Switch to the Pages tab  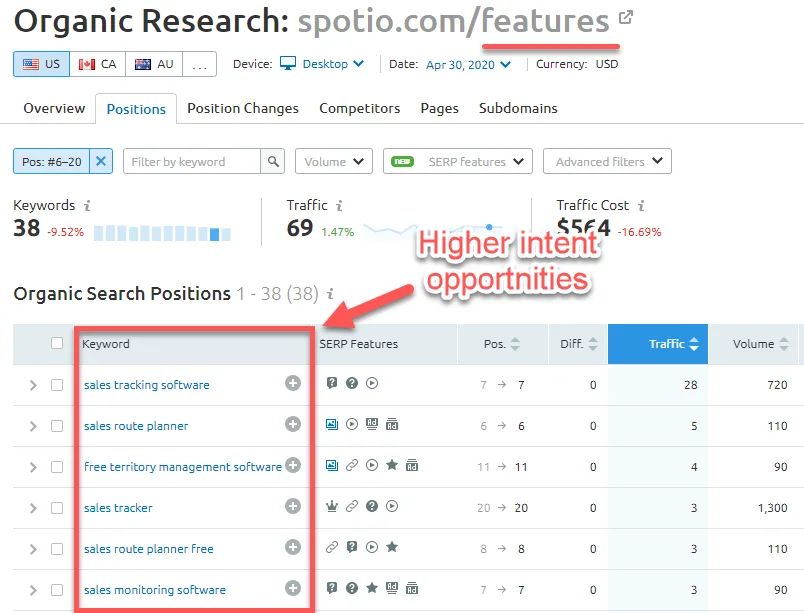coord(439,108)
